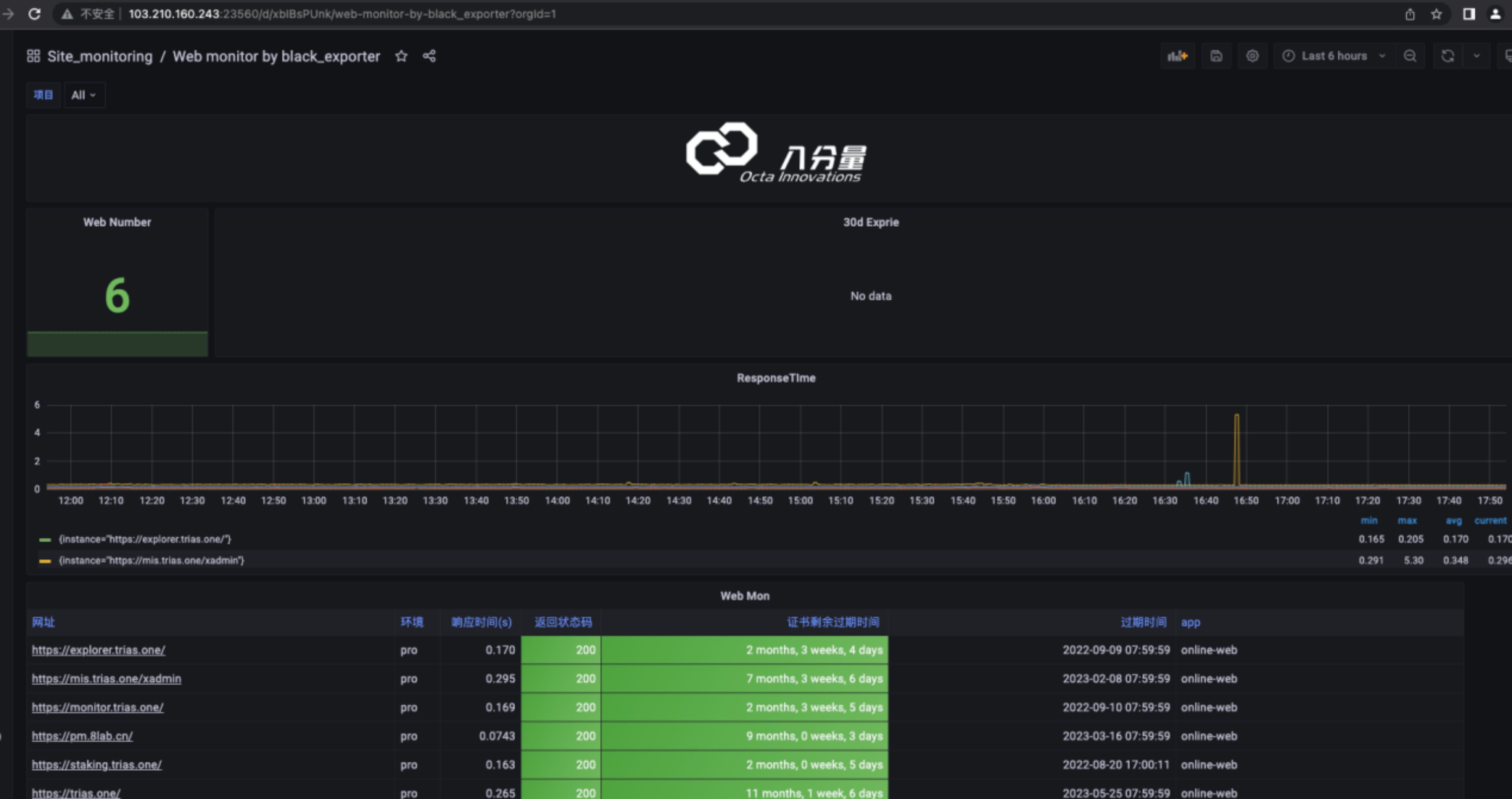Toggle explorer.trias.one series in legend
The image size is (1512, 799).
[144, 539]
